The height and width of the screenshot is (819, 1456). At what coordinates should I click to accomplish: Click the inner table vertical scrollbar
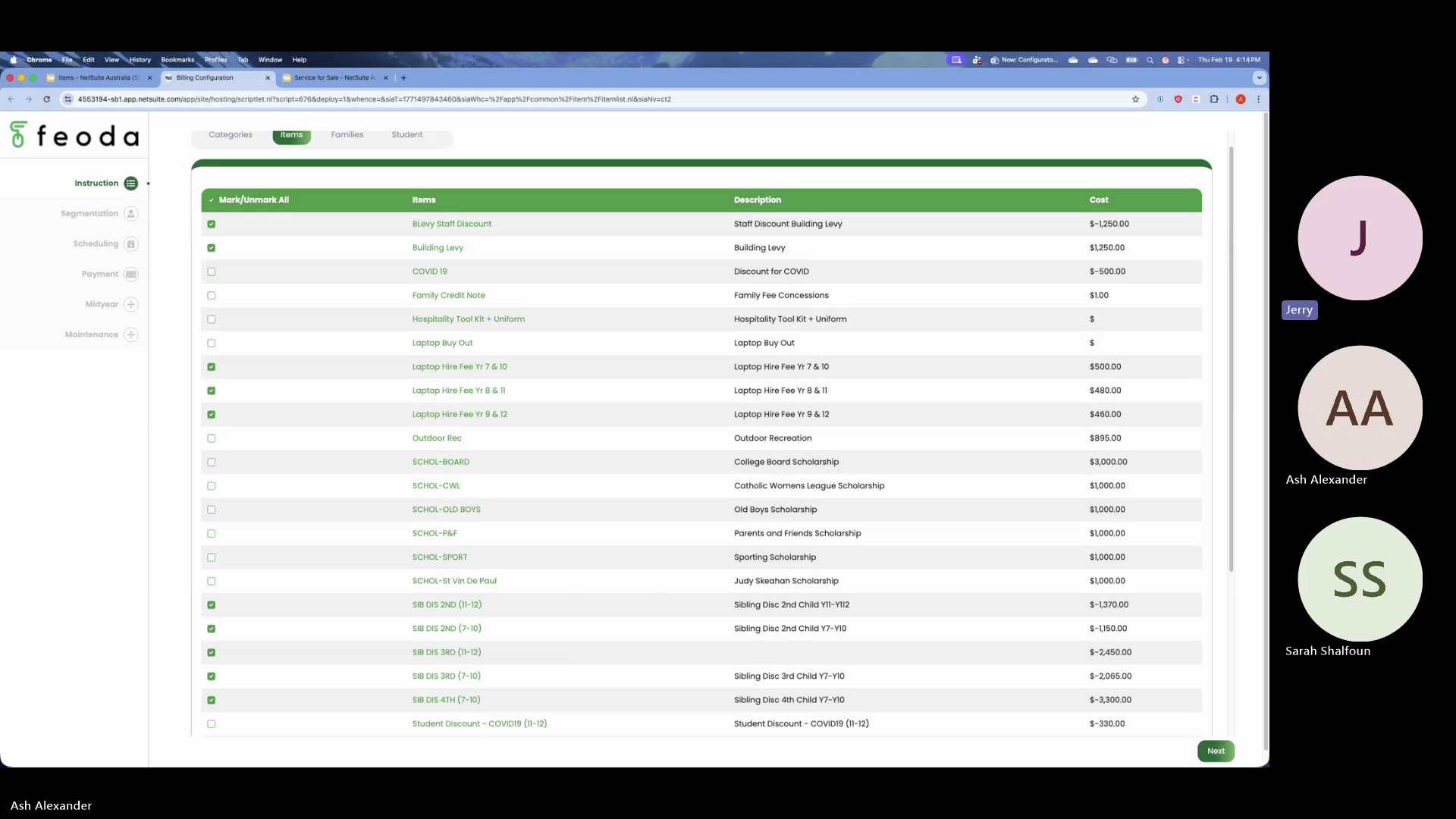tap(1231, 360)
